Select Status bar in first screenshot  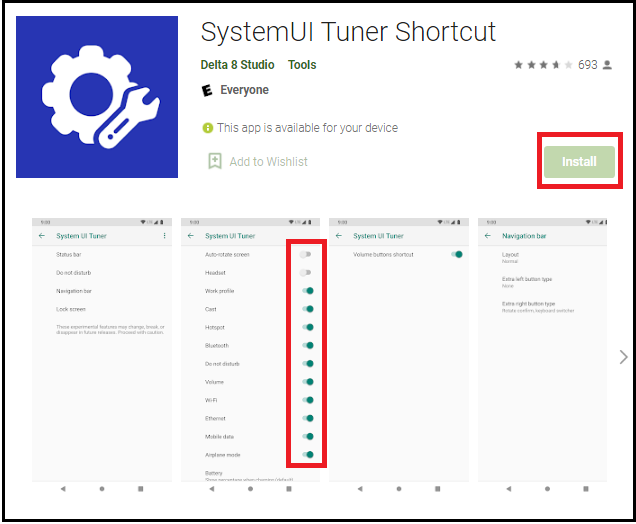point(69,254)
